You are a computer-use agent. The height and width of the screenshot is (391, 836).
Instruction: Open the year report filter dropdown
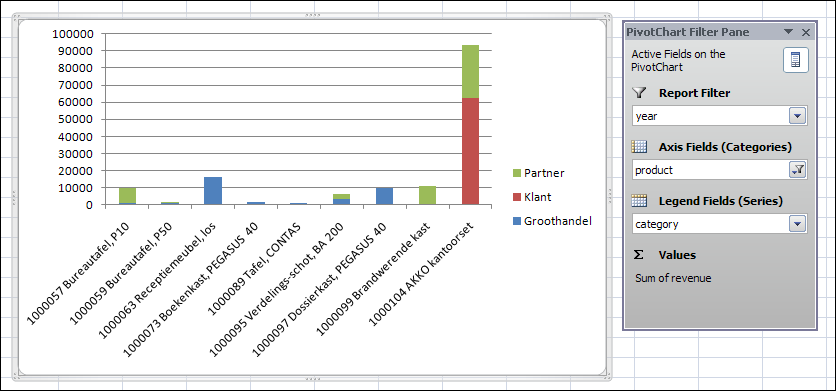798,116
